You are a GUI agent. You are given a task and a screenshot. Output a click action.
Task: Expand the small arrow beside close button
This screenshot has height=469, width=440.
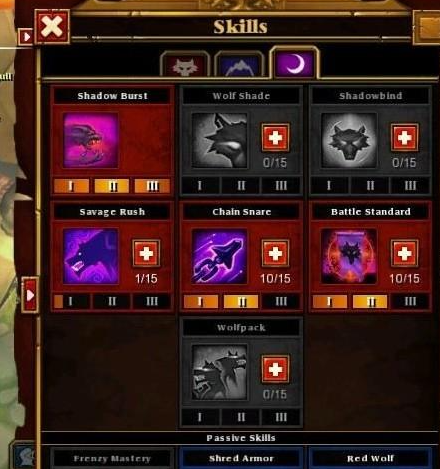click(26, 37)
